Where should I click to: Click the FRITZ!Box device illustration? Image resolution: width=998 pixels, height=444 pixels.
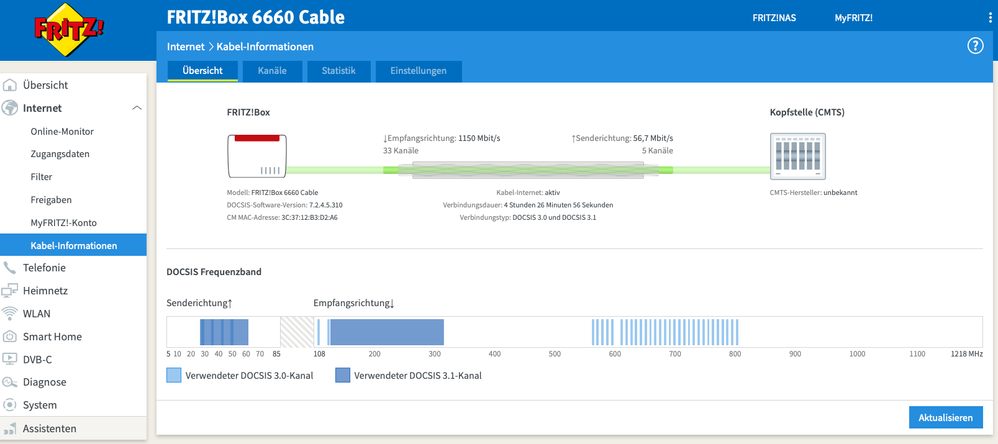pyautogui.click(x=257, y=156)
